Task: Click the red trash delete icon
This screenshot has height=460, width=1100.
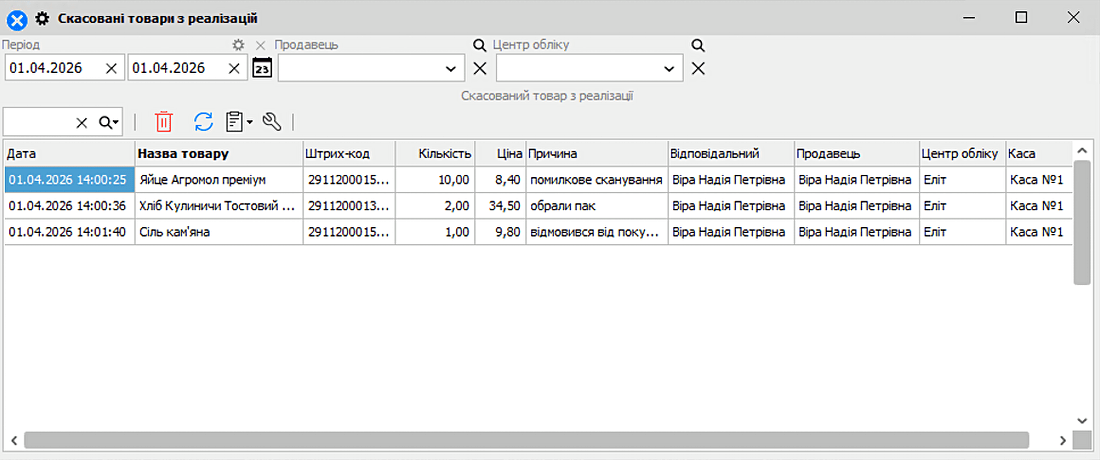Action: (x=164, y=122)
